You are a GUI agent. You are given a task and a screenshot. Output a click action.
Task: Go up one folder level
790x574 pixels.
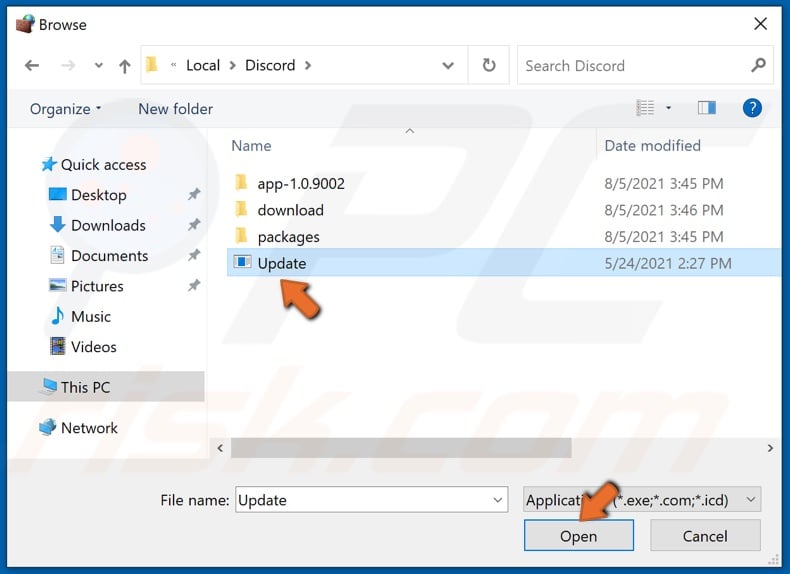coord(124,66)
